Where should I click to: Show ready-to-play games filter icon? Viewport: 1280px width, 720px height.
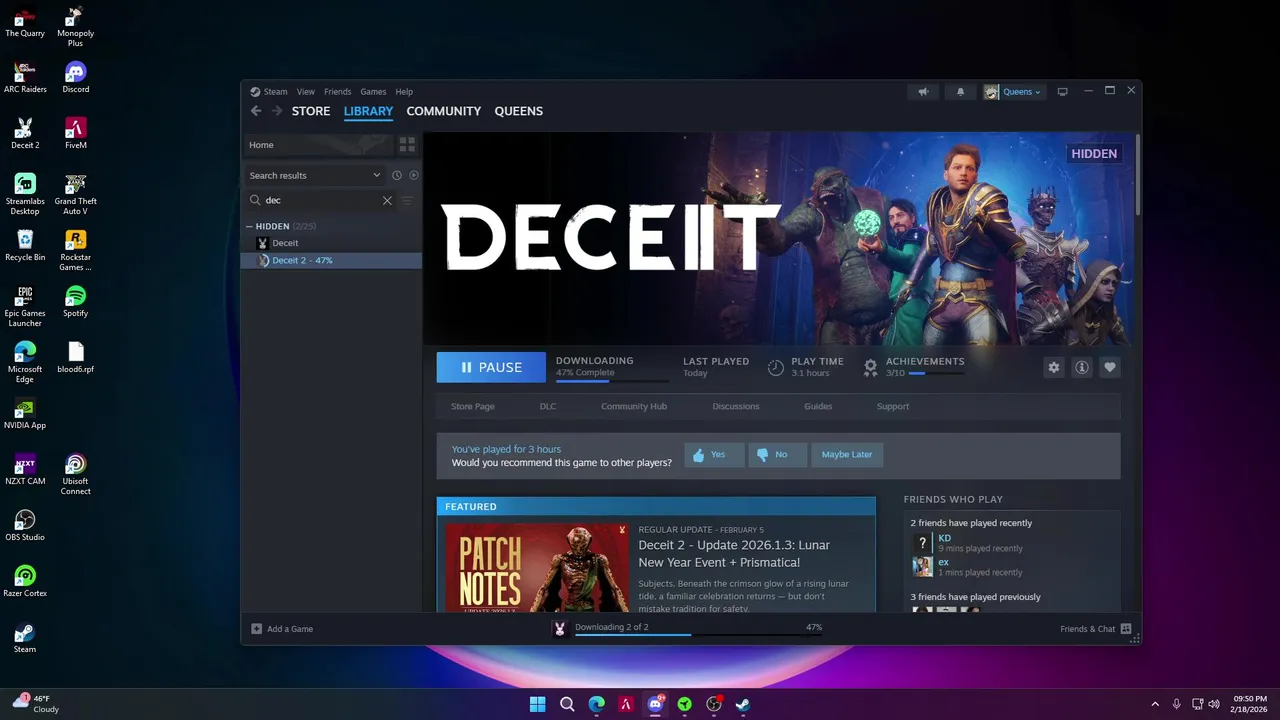coord(414,175)
